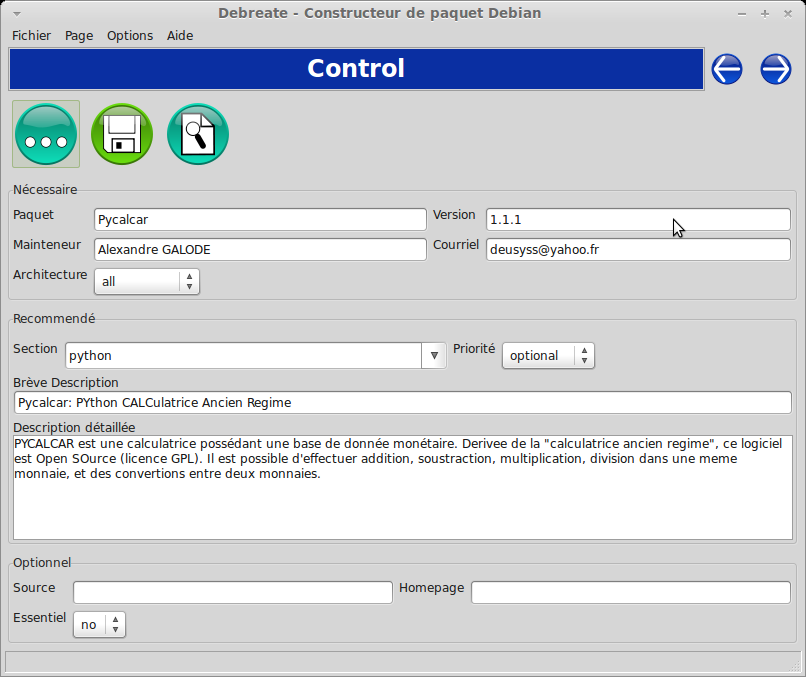Go to next page with right arrow
The height and width of the screenshot is (677, 806).
[x=776, y=69]
